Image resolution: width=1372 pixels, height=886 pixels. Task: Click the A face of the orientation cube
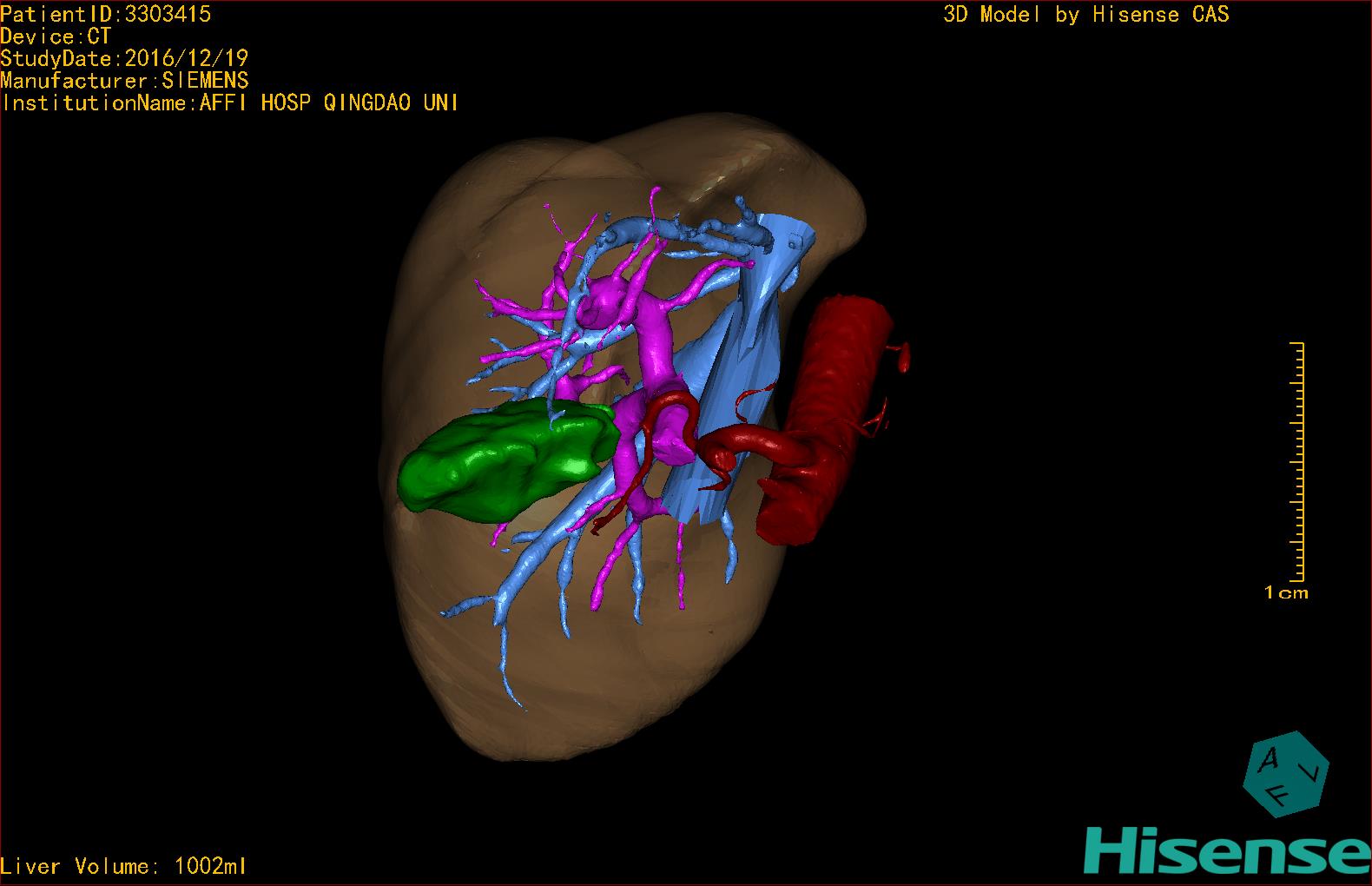1269,762
